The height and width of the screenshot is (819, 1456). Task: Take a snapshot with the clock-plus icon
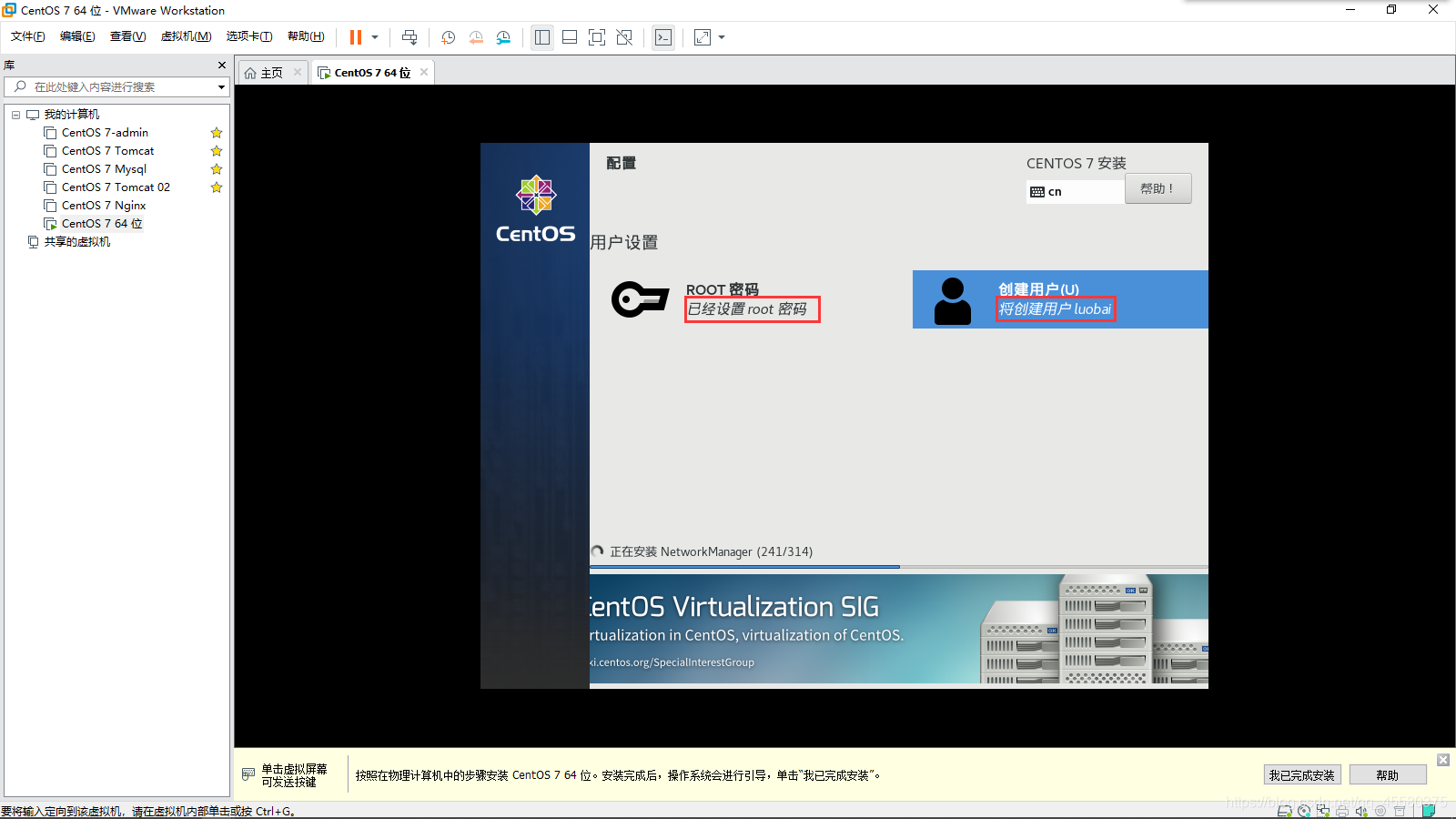pos(449,37)
